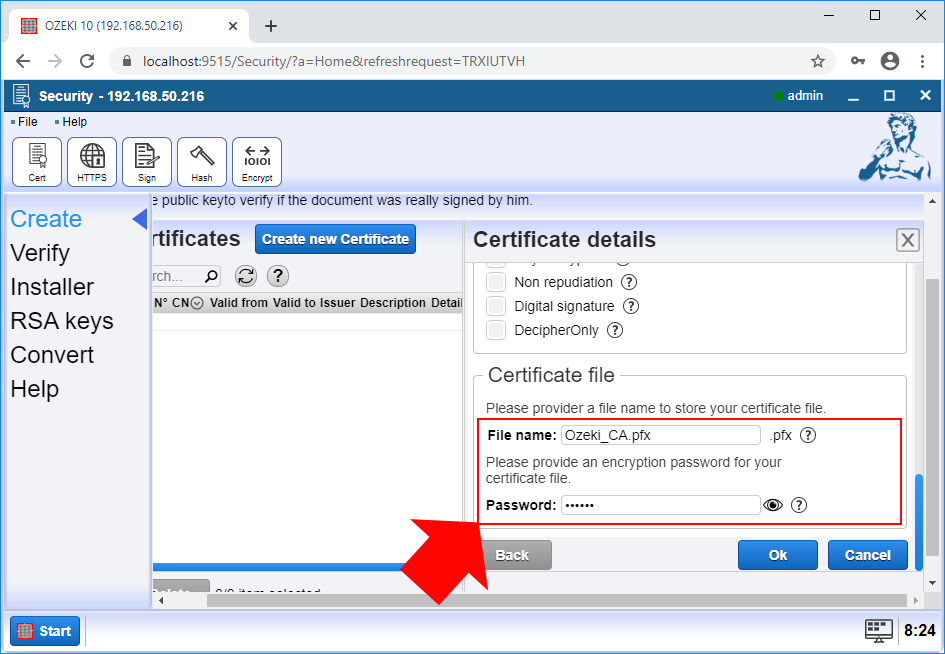This screenshot has width=945, height=654.
Task: Select Installer in the sidebar
Action: pyautogui.click(x=52, y=287)
